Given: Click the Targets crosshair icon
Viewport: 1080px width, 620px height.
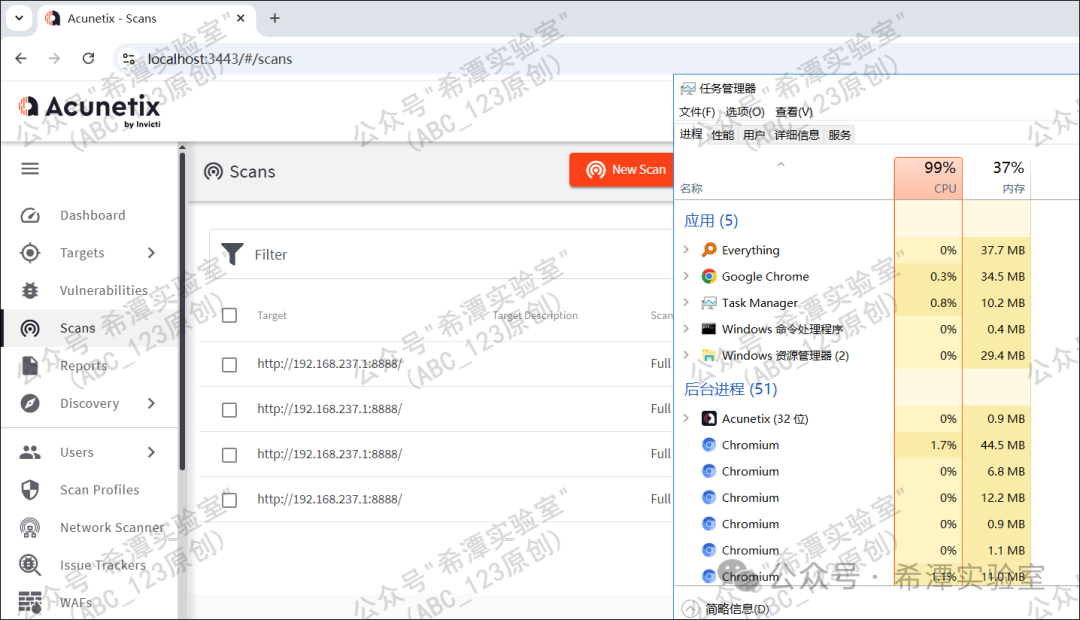Looking at the screenshot, I should click(x=30, y=253).
